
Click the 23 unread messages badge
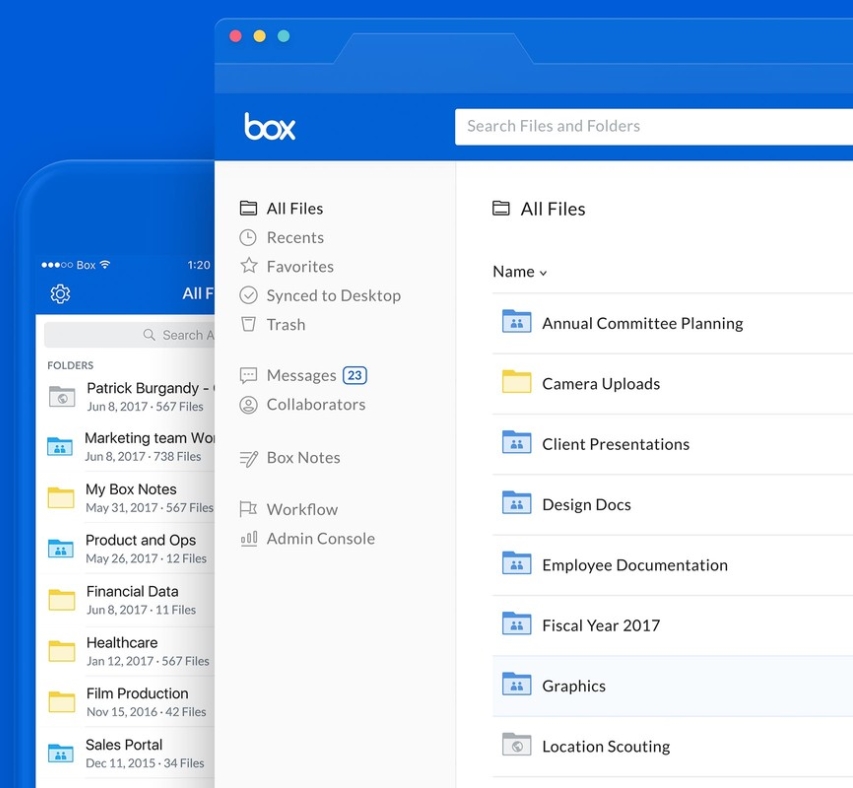tap(355, 375)
